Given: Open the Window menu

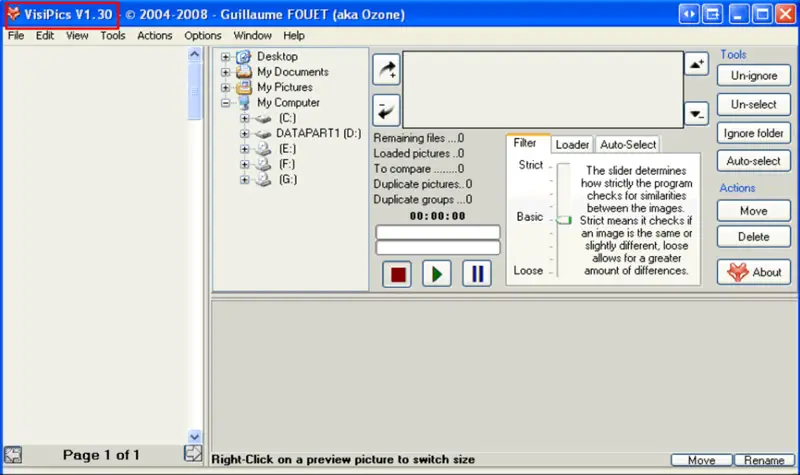Looking at the screenshot, I should coord(253,36).
